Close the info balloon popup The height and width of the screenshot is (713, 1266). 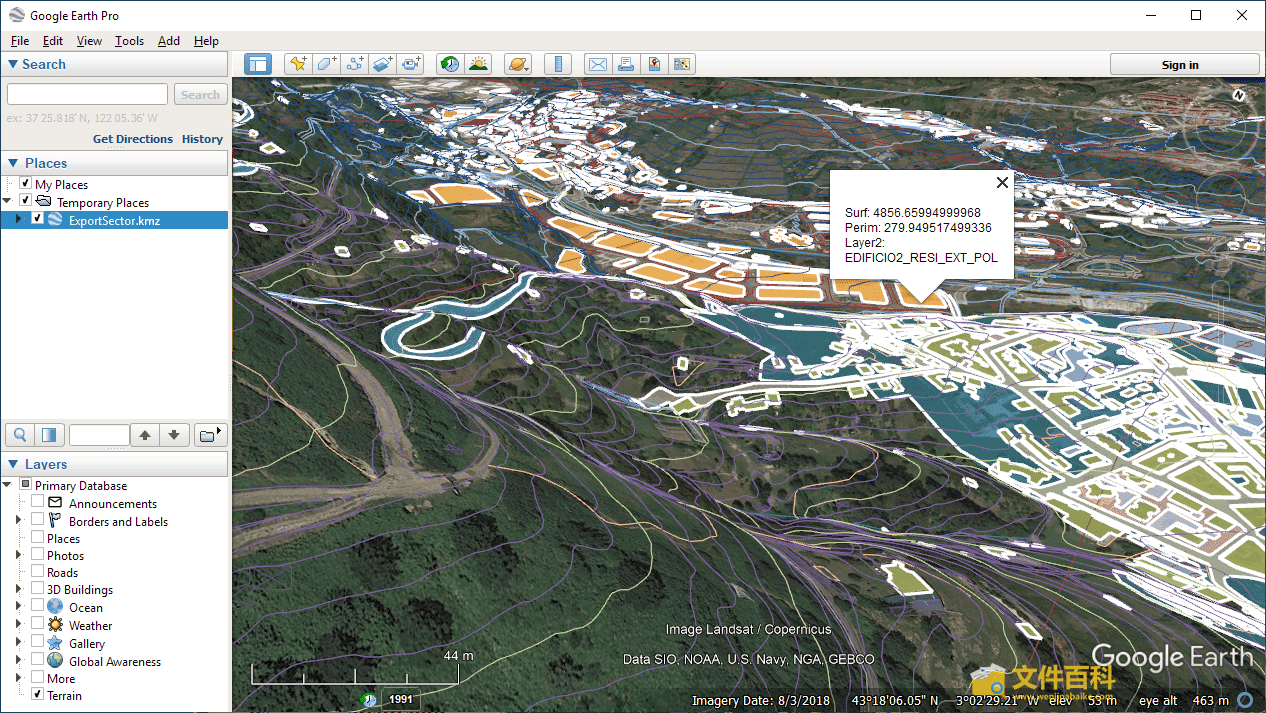click(1002, 182)
